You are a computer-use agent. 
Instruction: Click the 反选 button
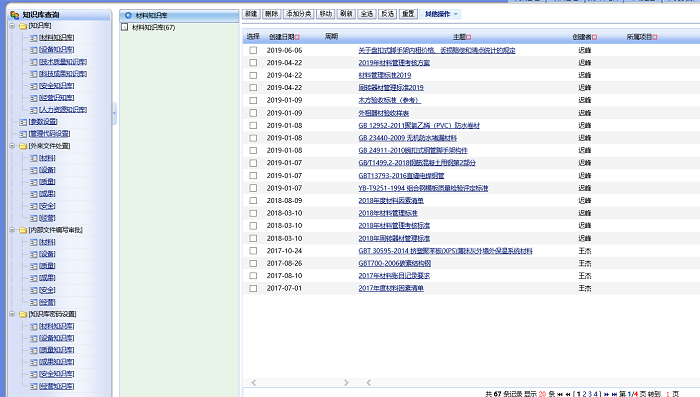pos(388,14)
